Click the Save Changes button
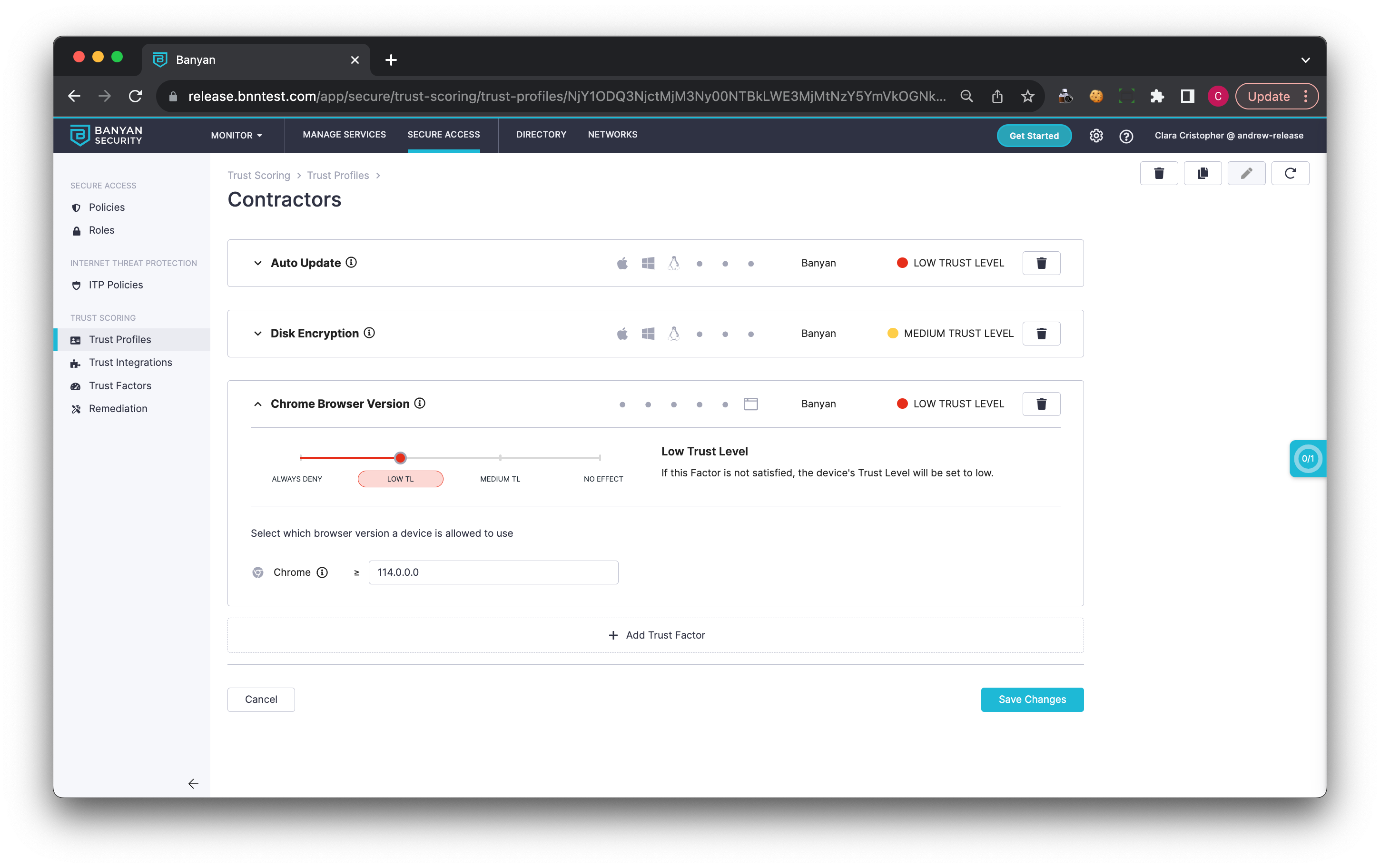The image size is (1380, 868). [1032, 699]
